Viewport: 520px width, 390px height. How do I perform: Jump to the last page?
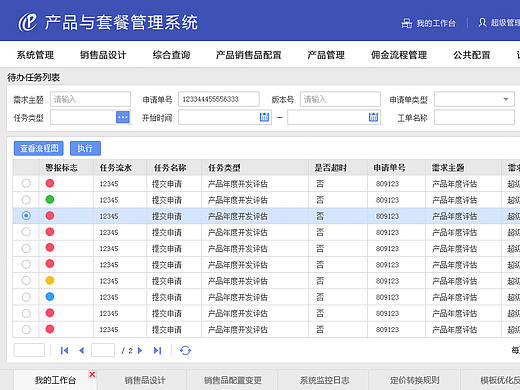coord(157,350)
